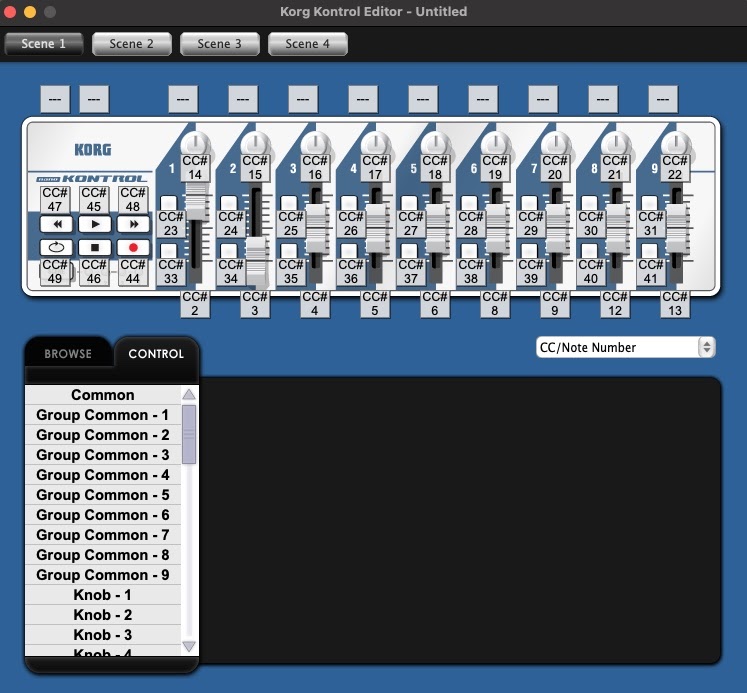Click the CC# 2 label under slider 1
Screen dimensions: 747x693
pyautogui.click(x=195, y=303)
